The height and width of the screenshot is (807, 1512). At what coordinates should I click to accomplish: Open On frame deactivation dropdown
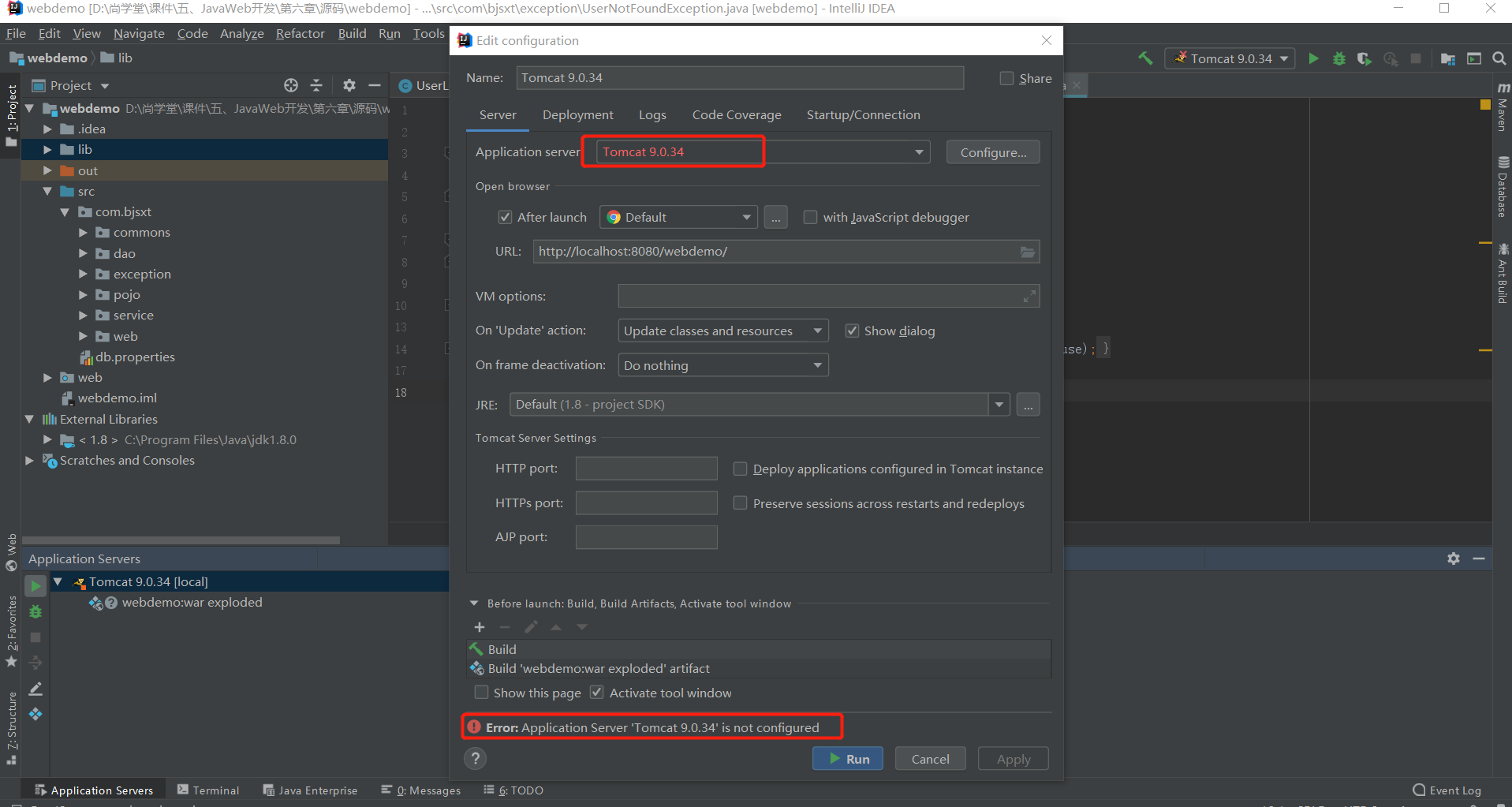coord(723,365)
